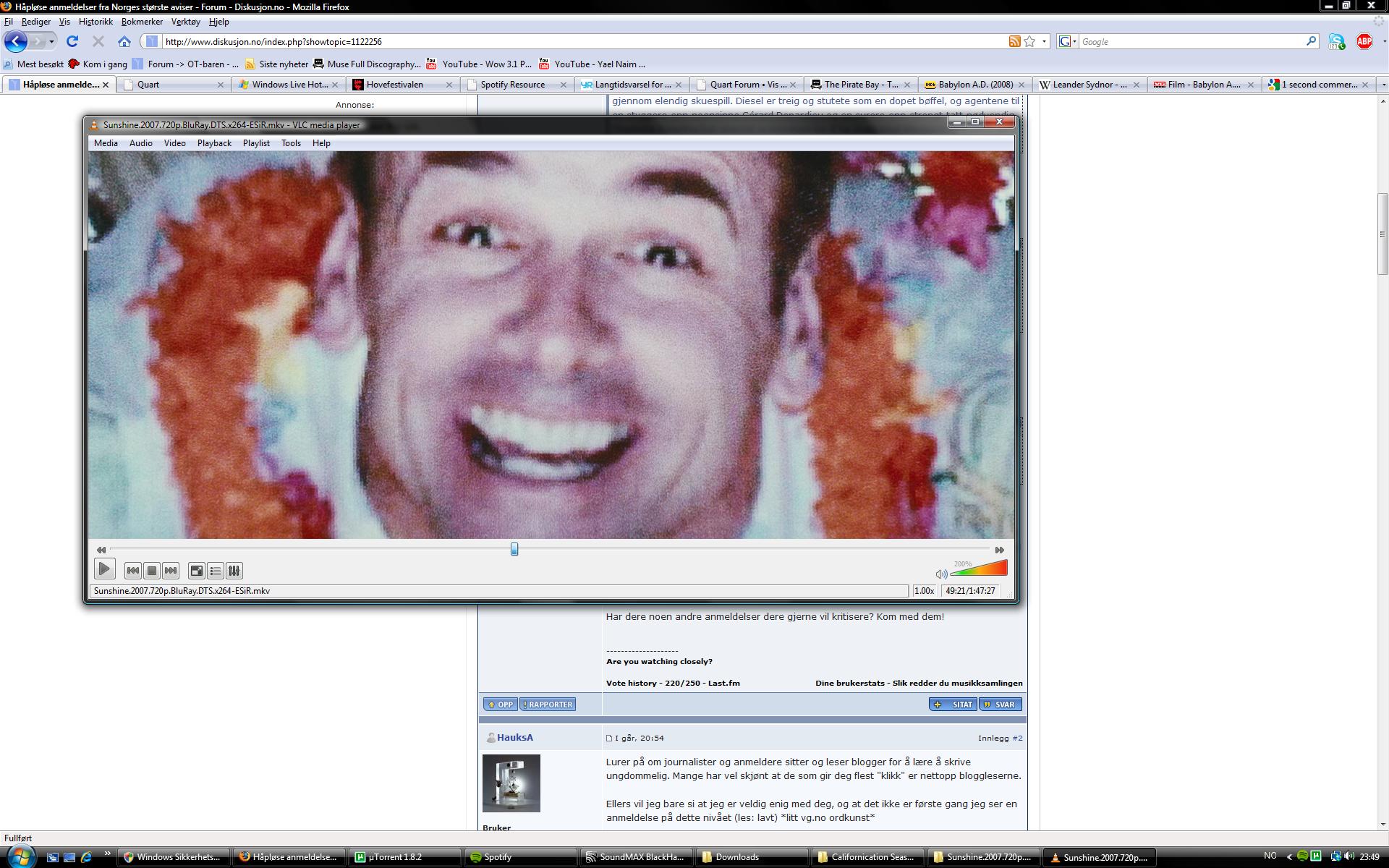Click VLC fast-forward arrows beside seek bar

click(1000, 550)
